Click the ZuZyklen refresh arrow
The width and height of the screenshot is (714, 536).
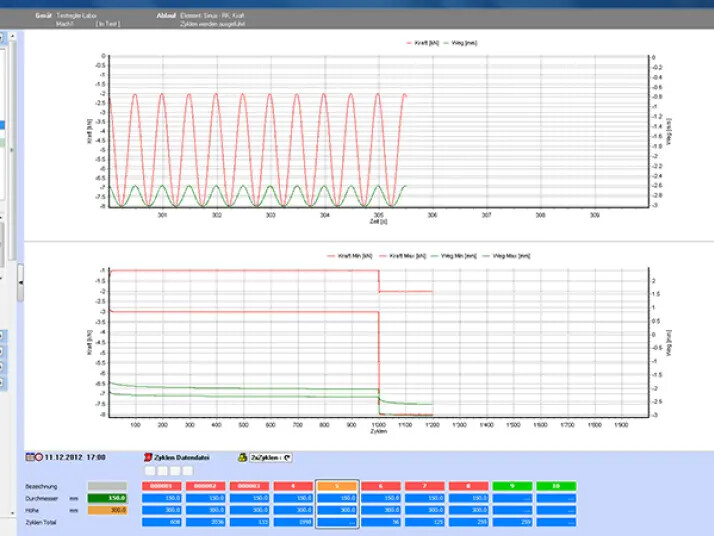[288, 457]
